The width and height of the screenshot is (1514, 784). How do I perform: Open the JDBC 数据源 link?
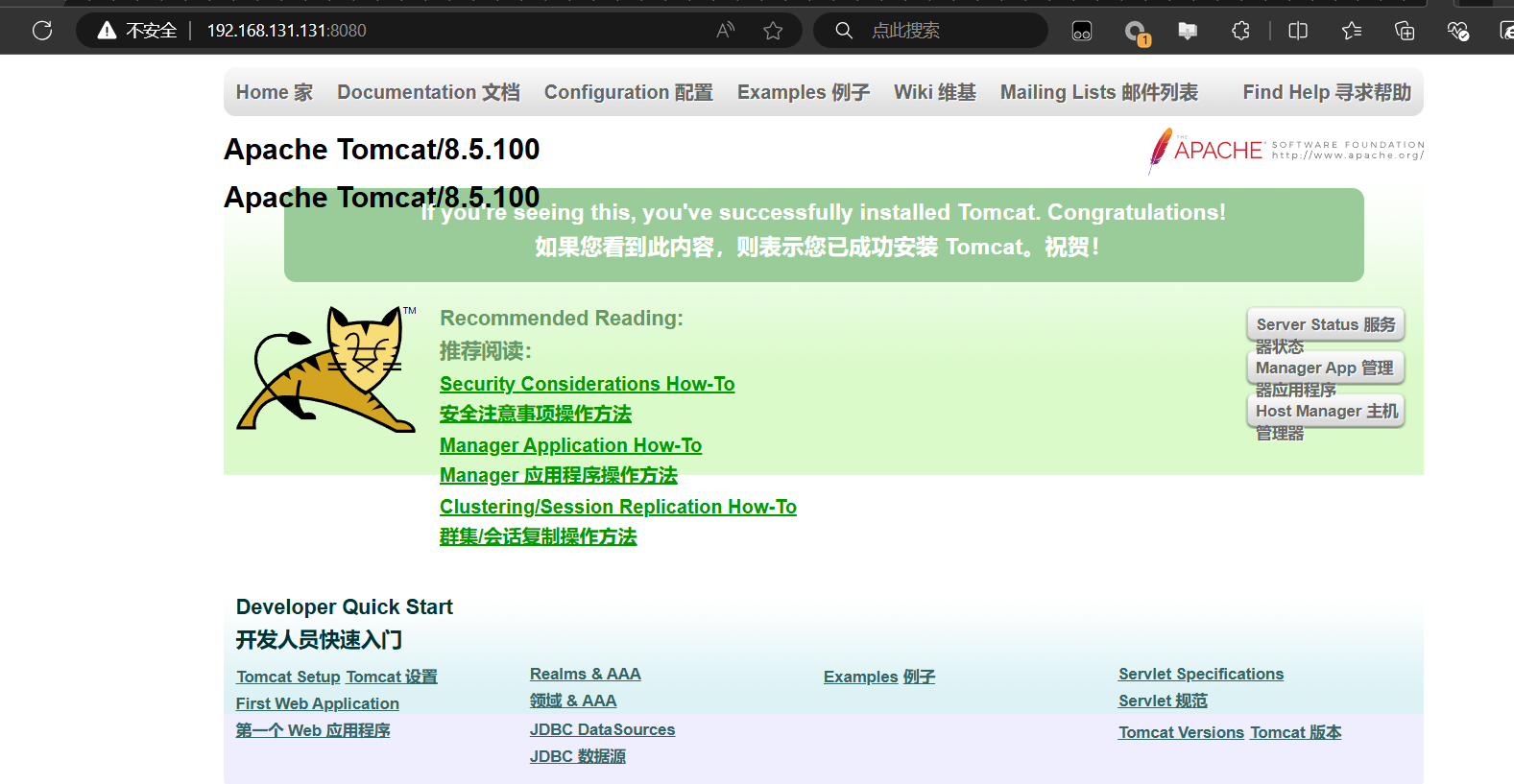point(578,756)
